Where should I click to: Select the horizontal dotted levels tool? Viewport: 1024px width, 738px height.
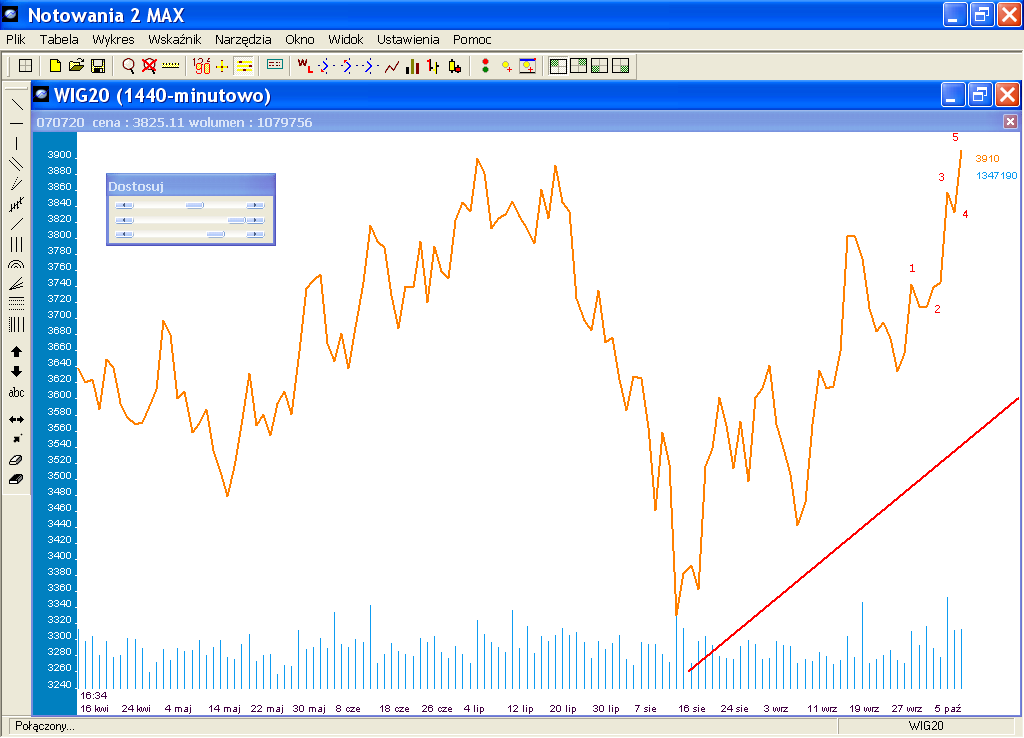(x=16, y=304)
